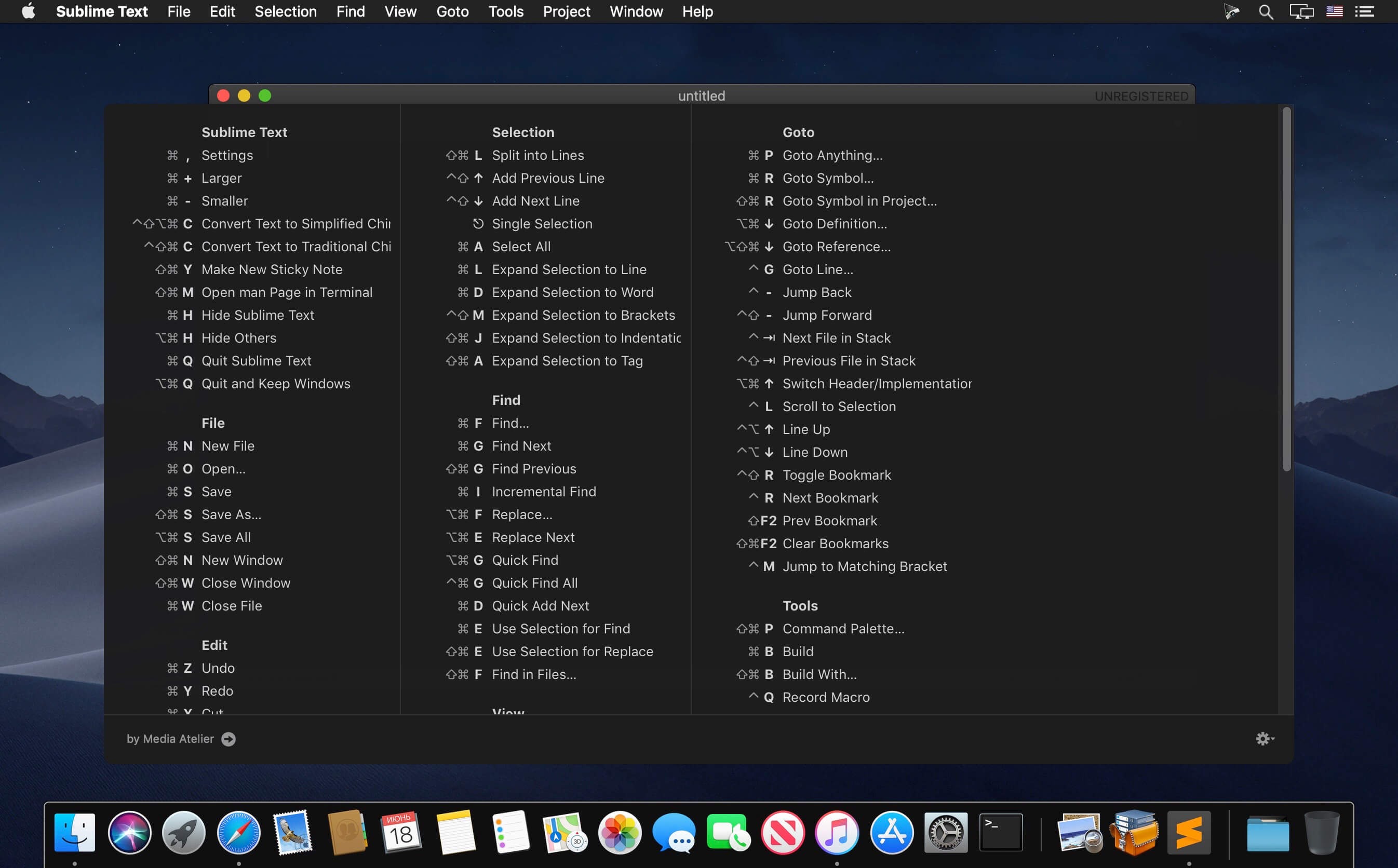1398x868 pixels.
Task: Click 'Expand Selection to Tag' entry
Action: point(567,360)
